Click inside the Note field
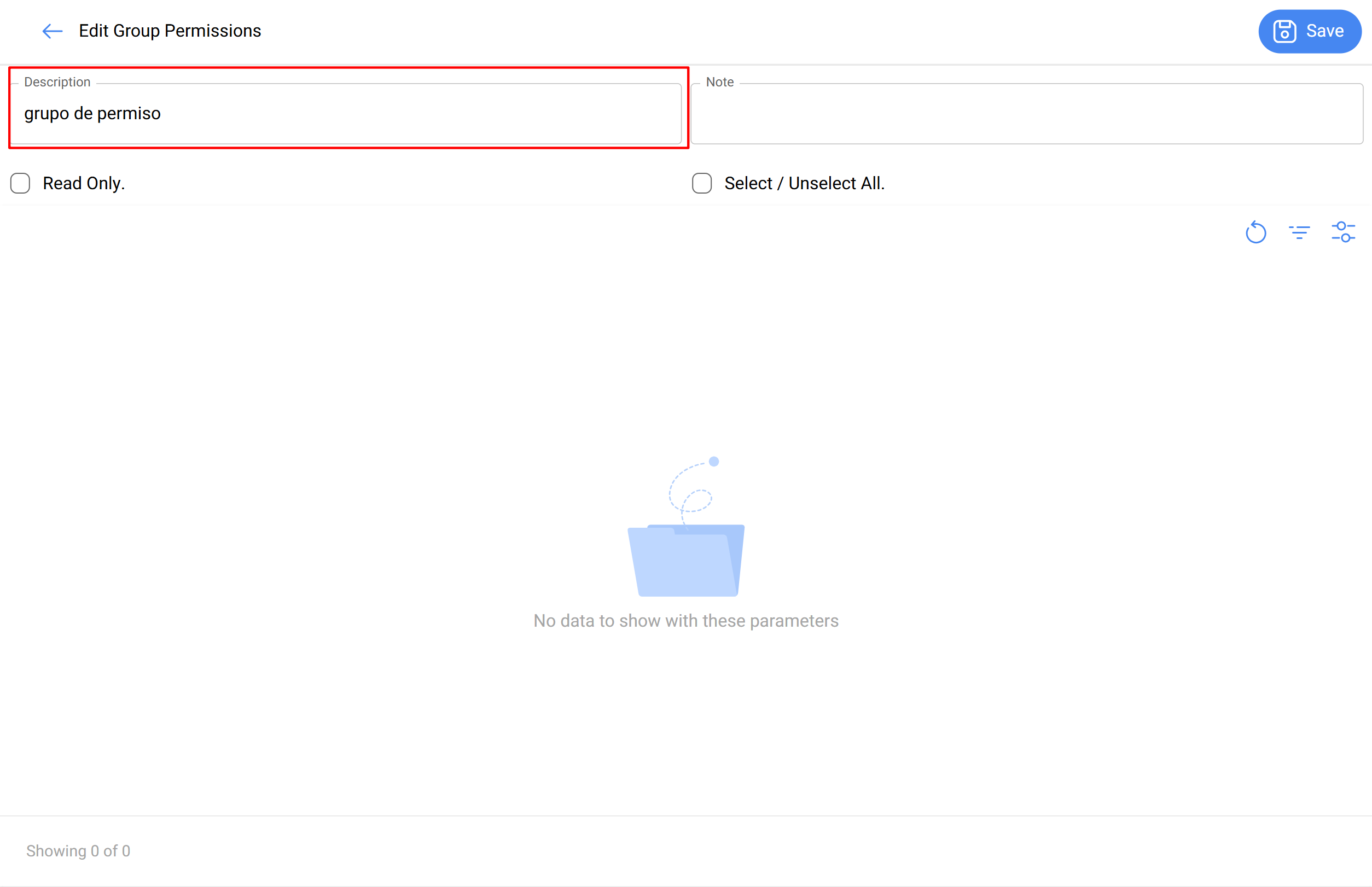This screenshot has width=1372, height=887. click(x=1026, y=113)
